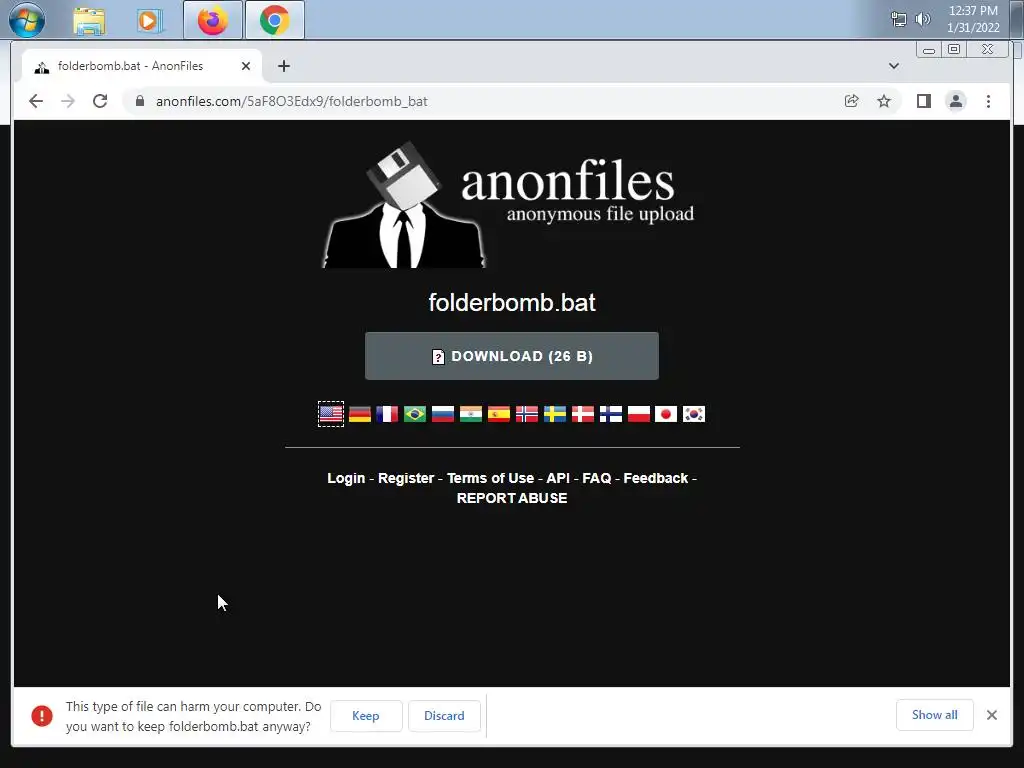Open the Login link

click(x=346, y=478)
